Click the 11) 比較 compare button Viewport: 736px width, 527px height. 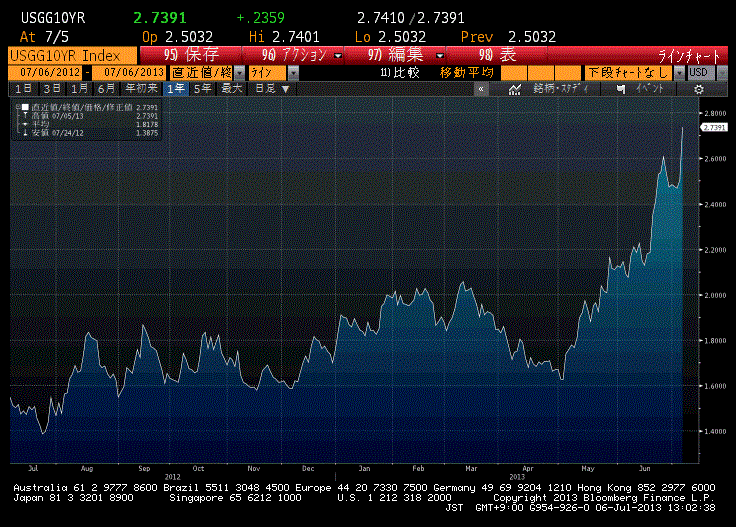[x=399, y=73]
